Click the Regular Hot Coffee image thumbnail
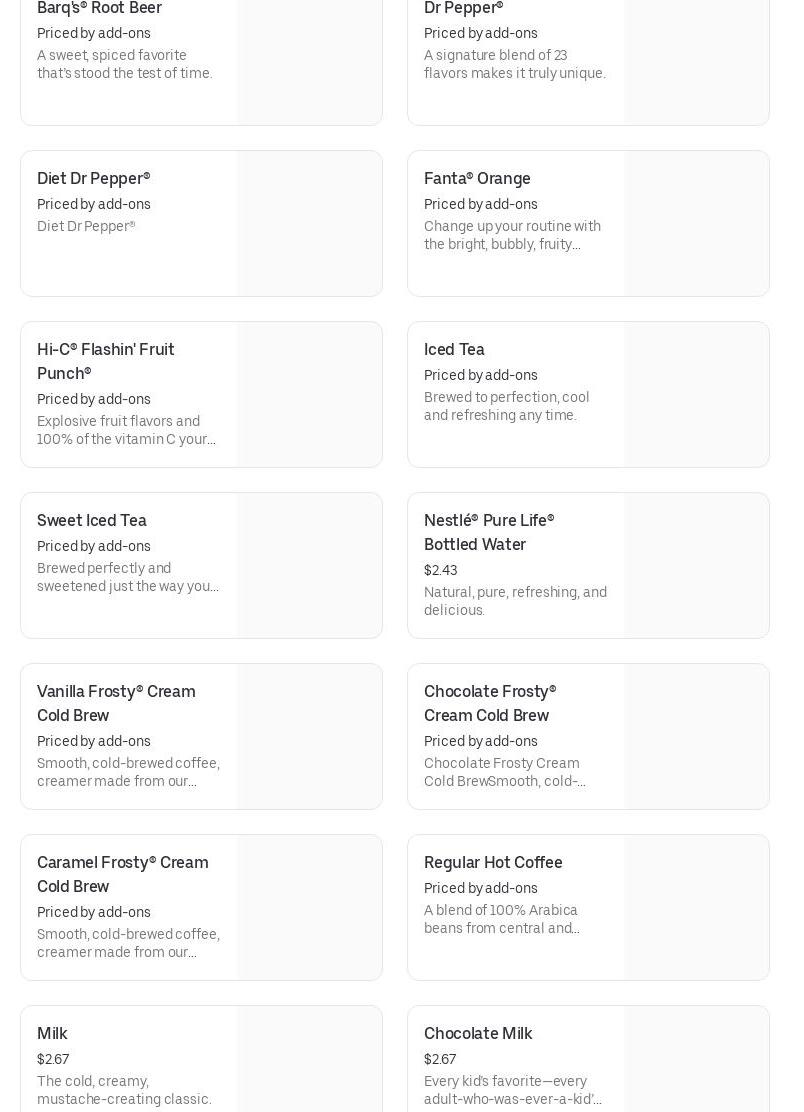Viewport: 804px width, 1112px height. pyautogui.click(x=697, y=908)
